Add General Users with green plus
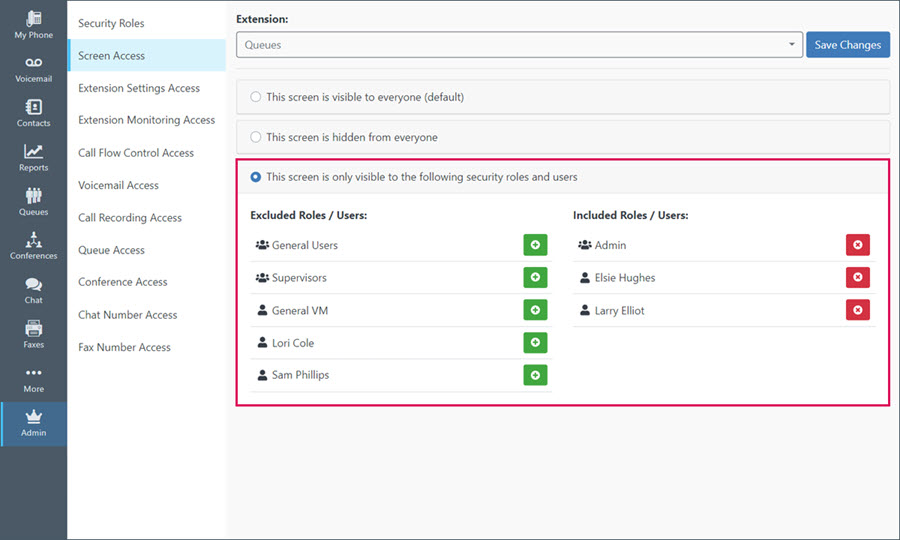The image size is (900, 540). [x=535, y=245]
